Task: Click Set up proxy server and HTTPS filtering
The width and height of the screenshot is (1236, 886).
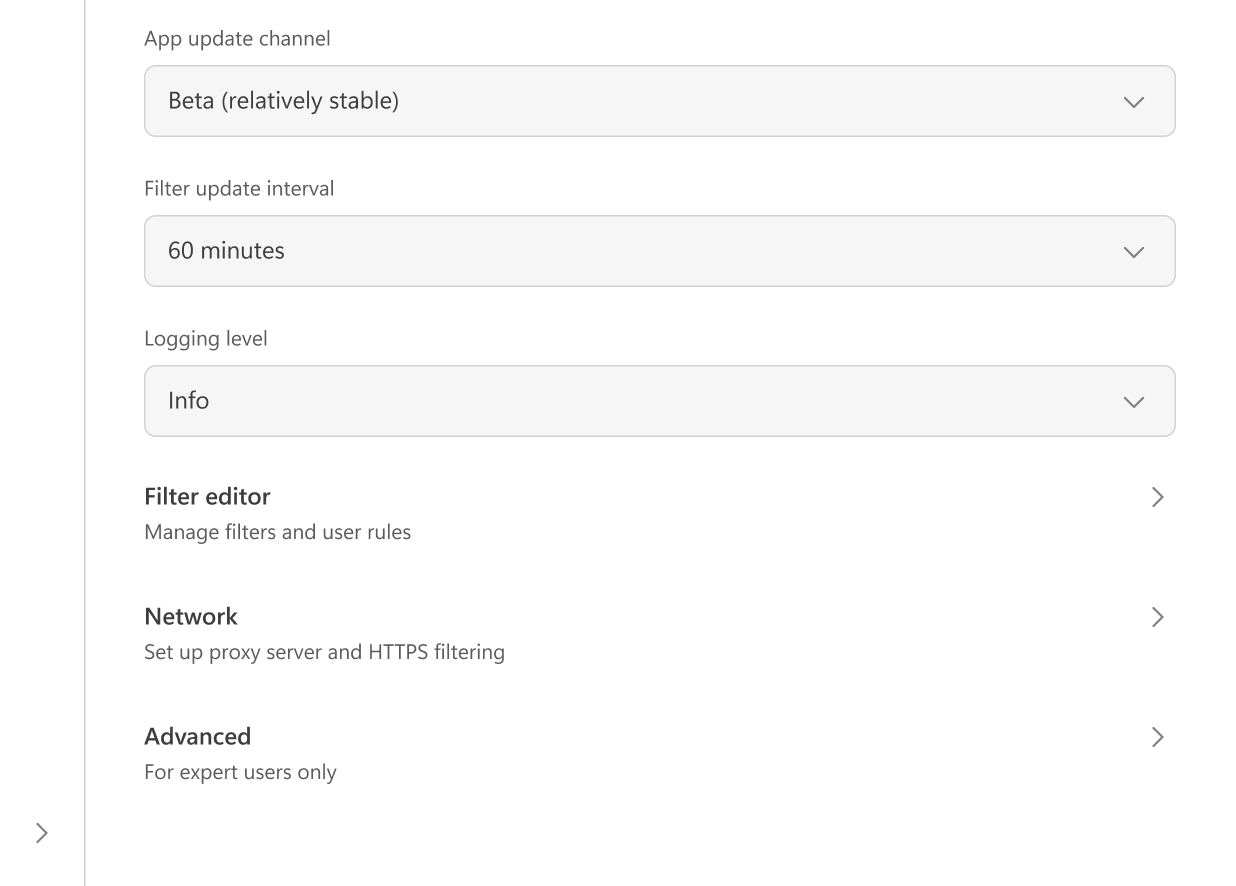Action: 324,651
